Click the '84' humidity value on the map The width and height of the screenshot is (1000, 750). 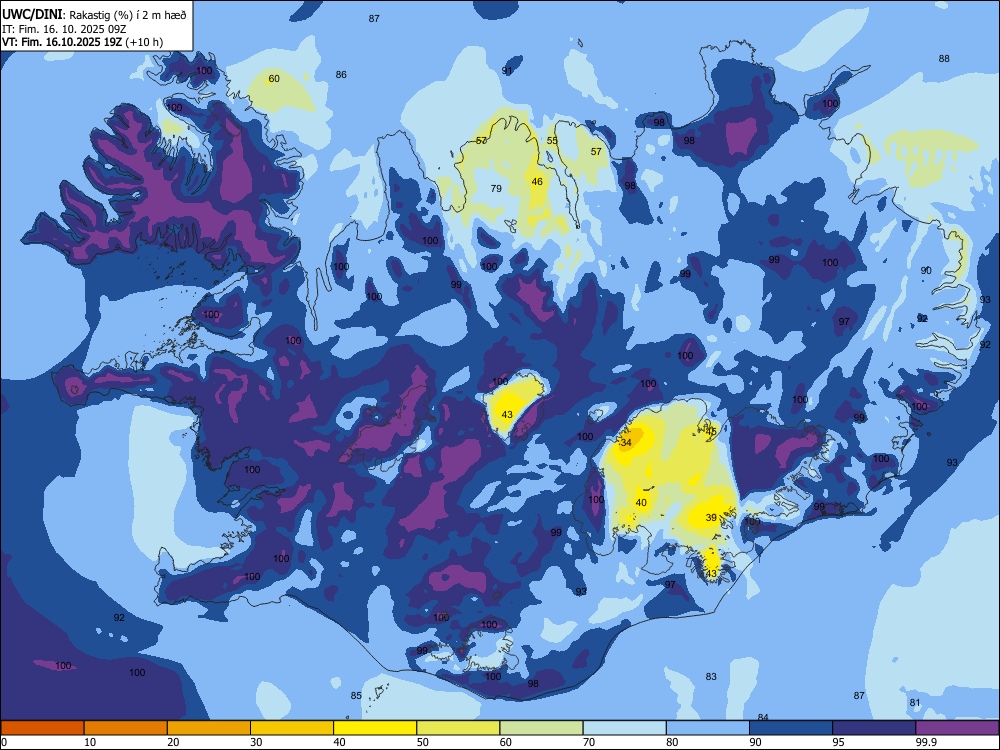point(763,717)
